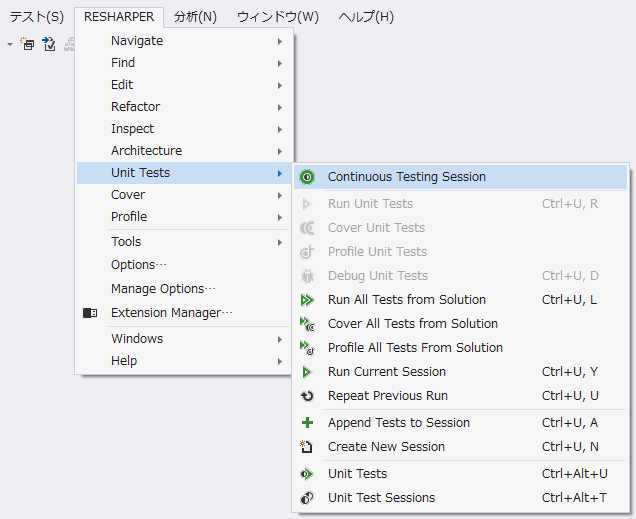Open the 分析(N) menu
The image size is (636, 519).
point(195,17)
